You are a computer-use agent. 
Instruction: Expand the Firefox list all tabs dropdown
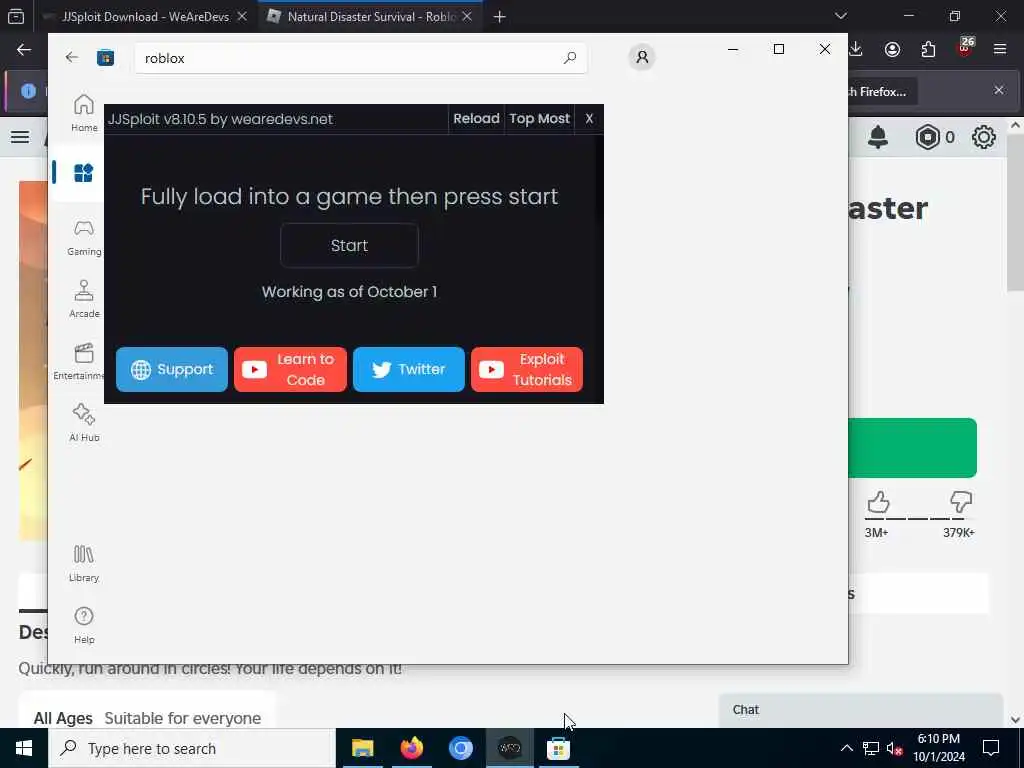click(x=841, y=16)
